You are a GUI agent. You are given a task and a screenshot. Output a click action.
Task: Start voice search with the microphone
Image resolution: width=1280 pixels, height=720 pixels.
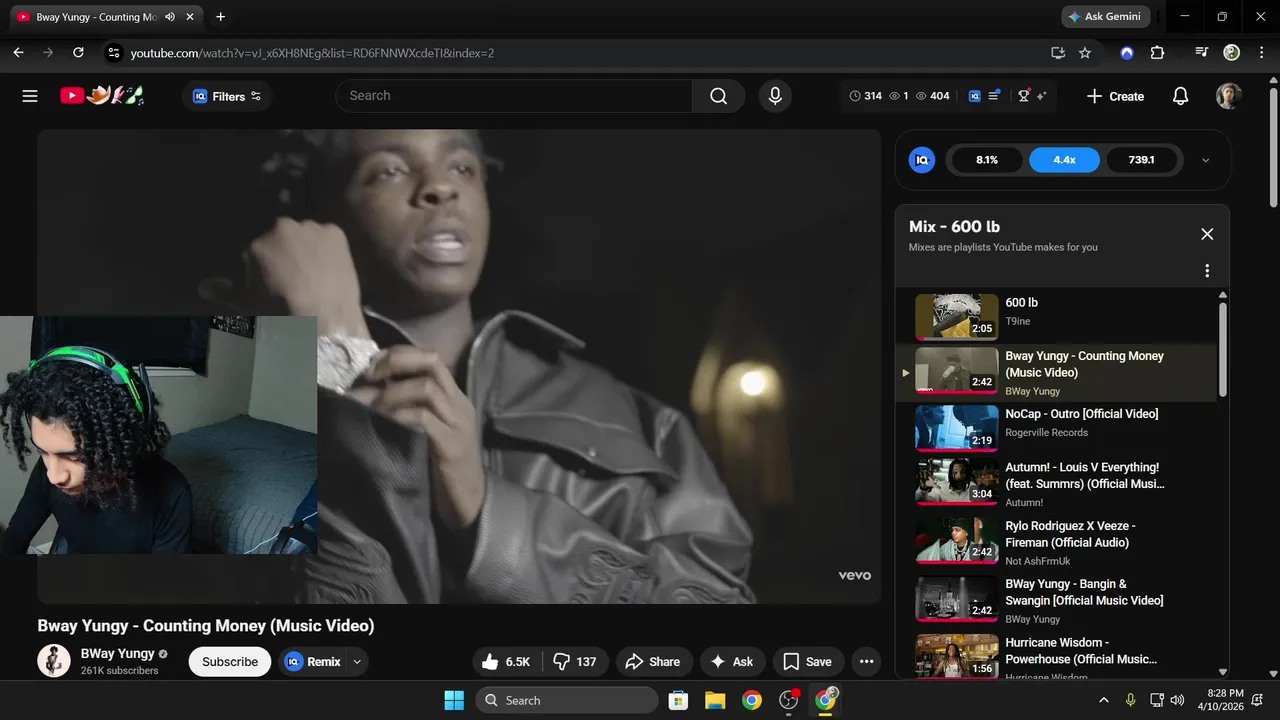tap(774, 96)
